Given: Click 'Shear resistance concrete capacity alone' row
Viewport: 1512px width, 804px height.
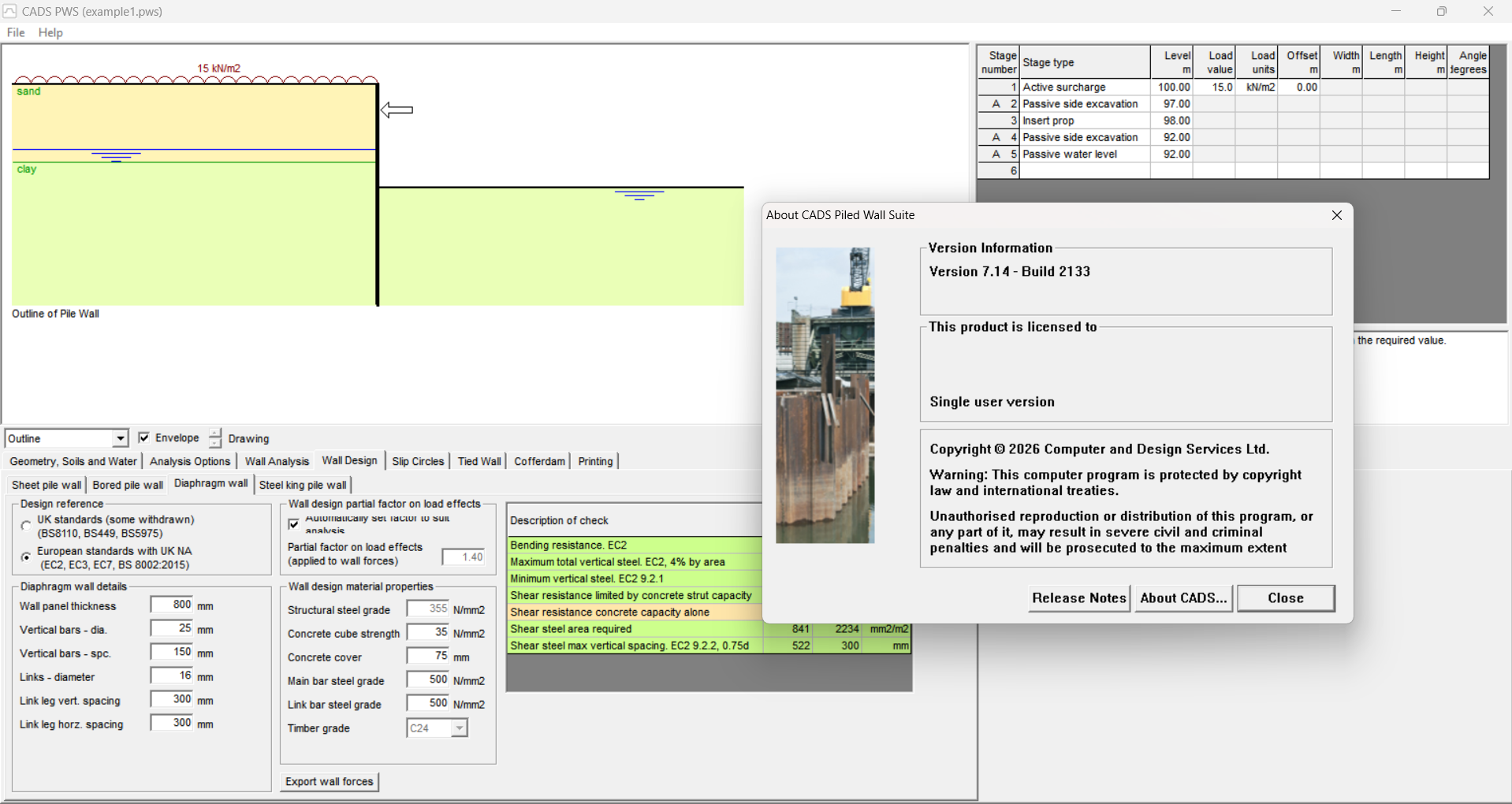Looking at the screenshot, I should pos(635,612).
